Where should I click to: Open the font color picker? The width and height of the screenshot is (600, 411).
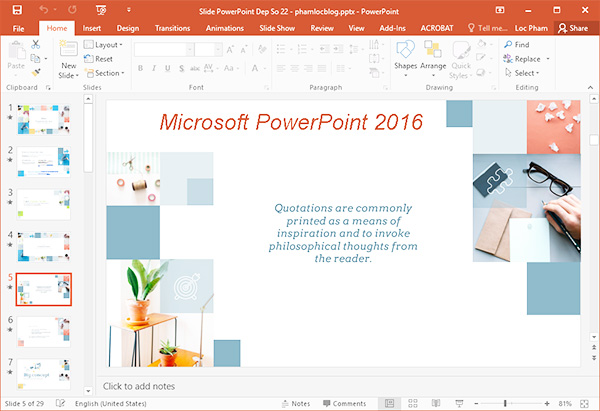pos(258,68)
